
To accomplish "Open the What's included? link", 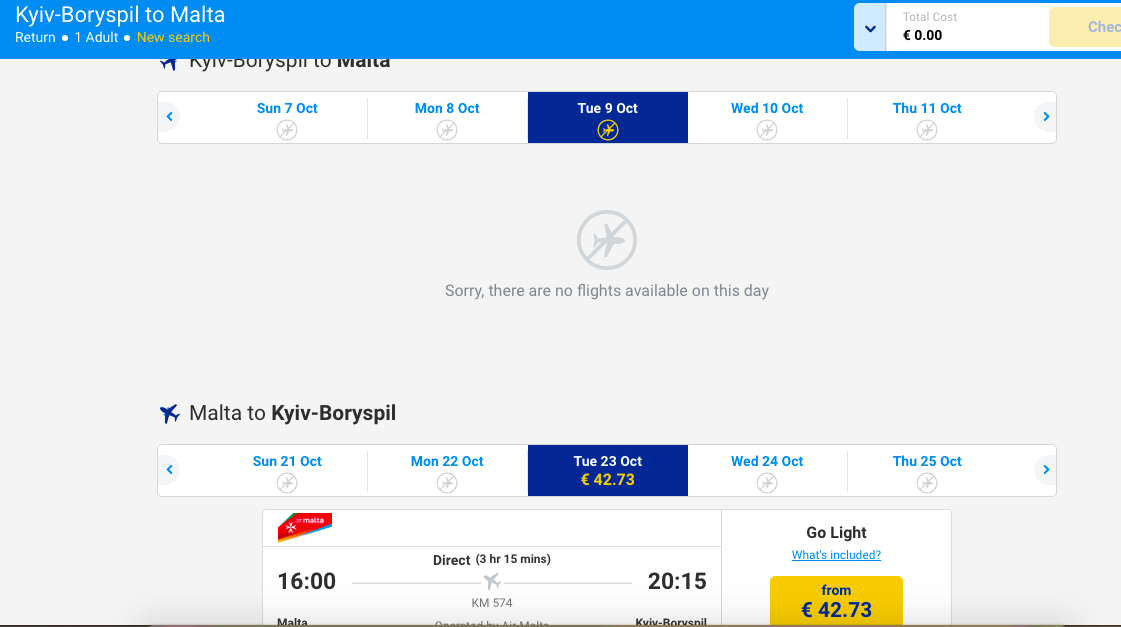I will (x=836, y=555).
